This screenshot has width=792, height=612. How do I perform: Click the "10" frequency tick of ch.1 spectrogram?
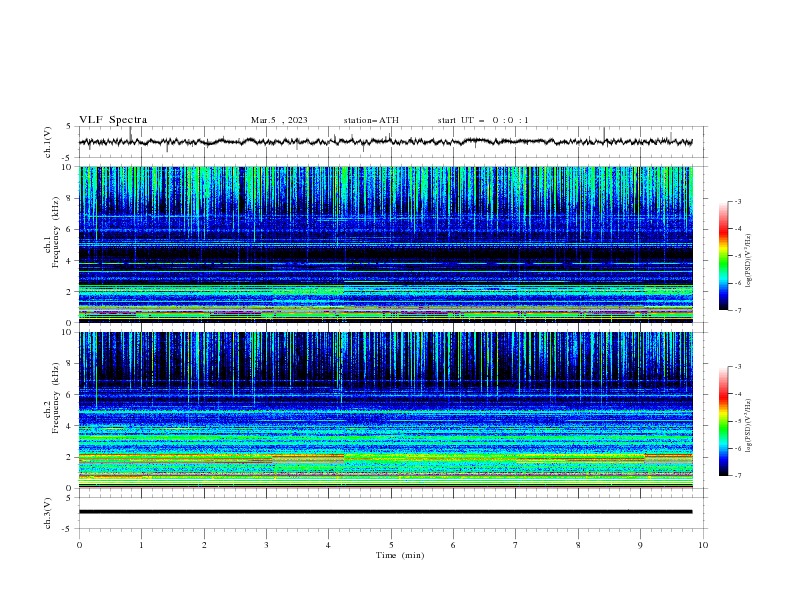[x=68, y=167]
